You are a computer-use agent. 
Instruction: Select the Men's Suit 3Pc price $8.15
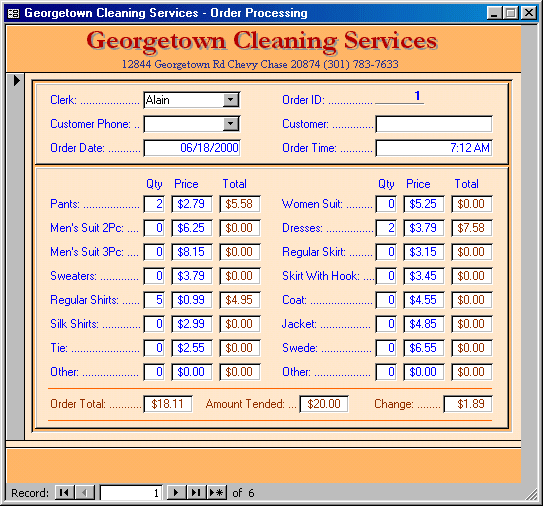pyautogui.click(x=192, y=252)
